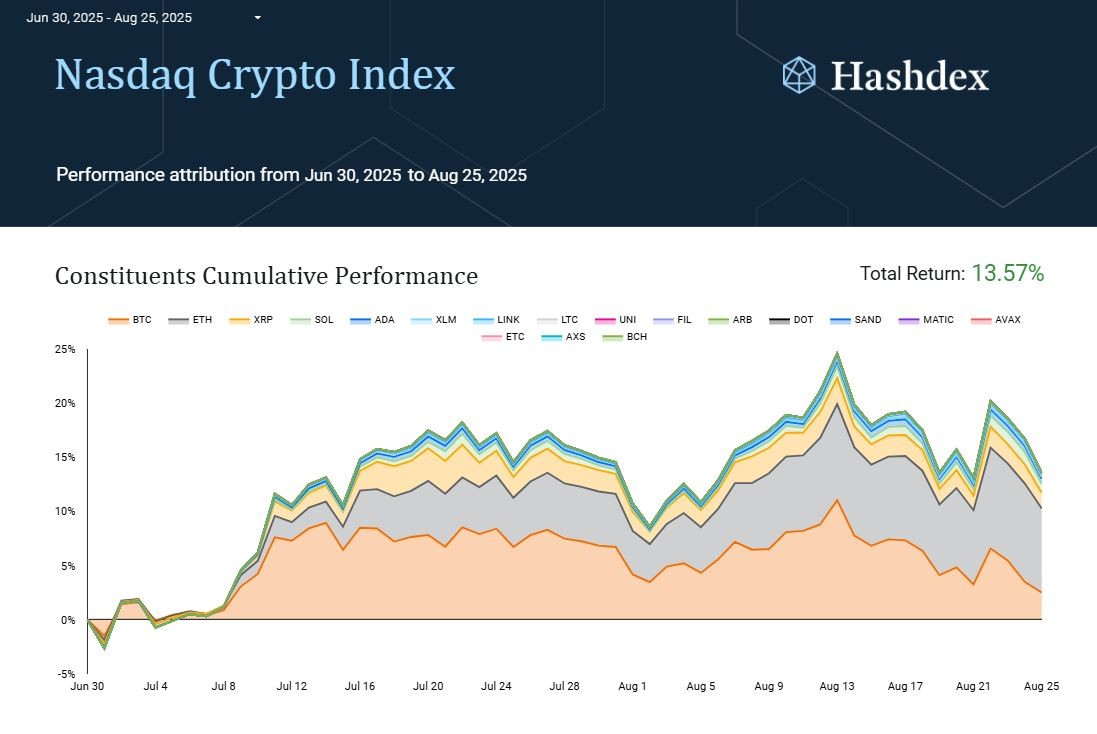Click the Hashdex wordmark
The height and width of the screenshot is (734, 1097).
[908, 75]
